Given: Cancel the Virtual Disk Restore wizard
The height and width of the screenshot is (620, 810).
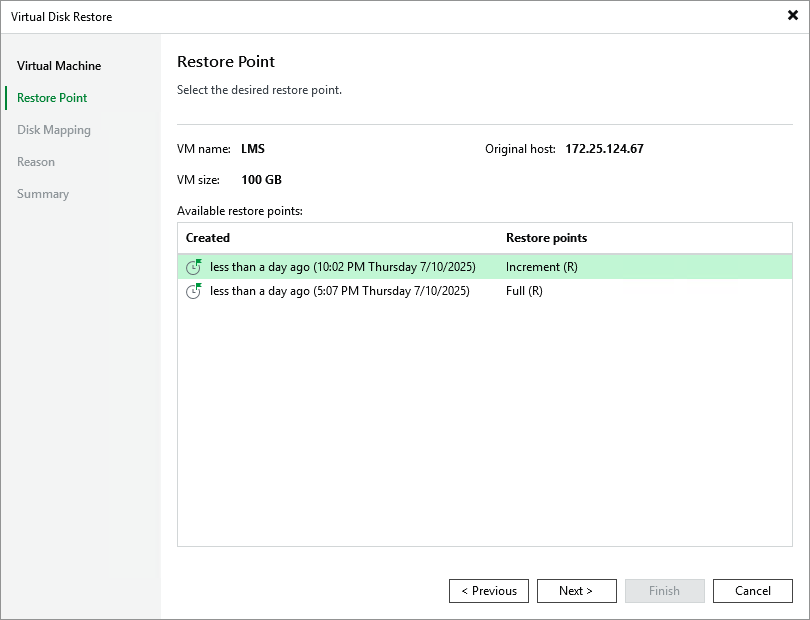Looking at the screenshot, I should 753,590.
